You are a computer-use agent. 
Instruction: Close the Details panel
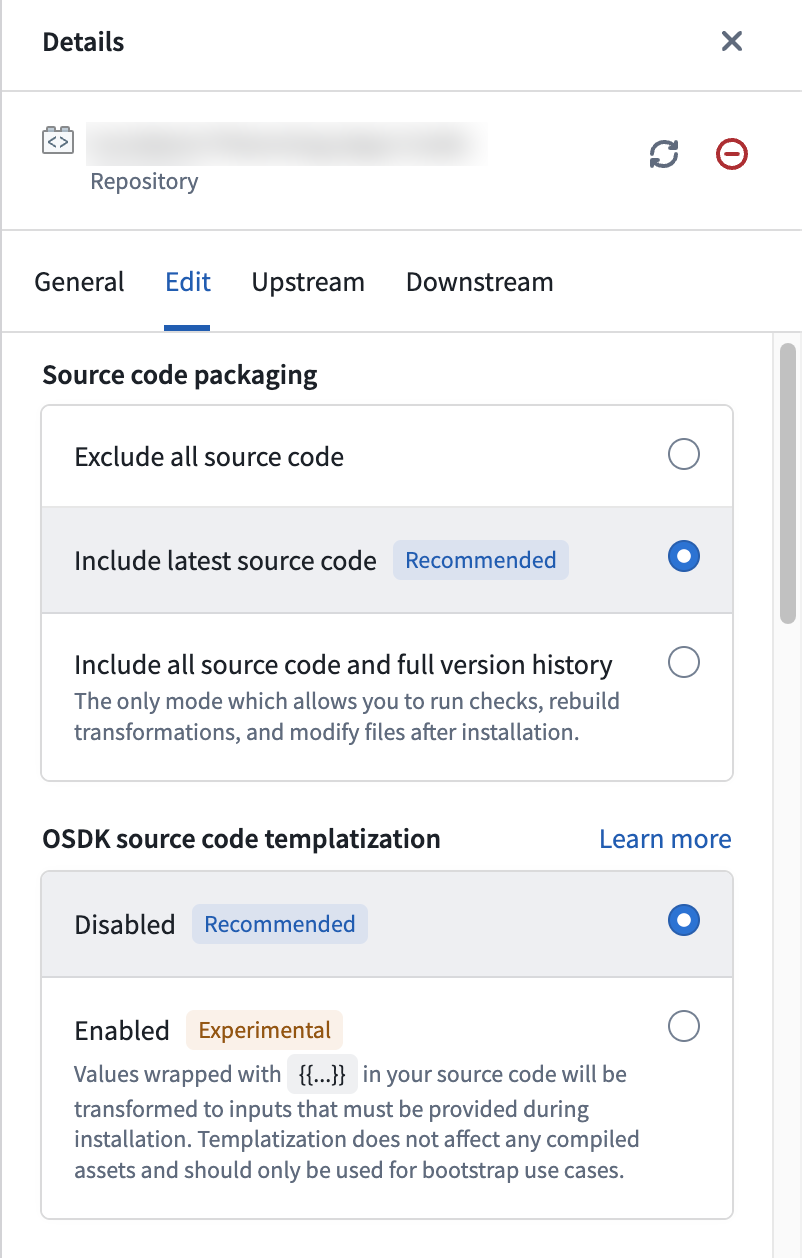732,41
